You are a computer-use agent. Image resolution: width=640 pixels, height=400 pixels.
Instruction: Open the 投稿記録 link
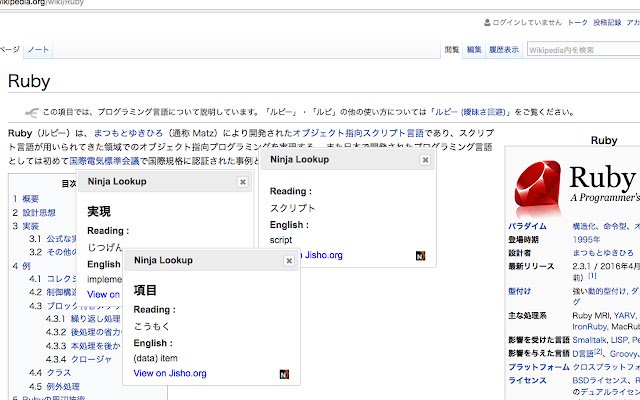click(x=607, y=22)
